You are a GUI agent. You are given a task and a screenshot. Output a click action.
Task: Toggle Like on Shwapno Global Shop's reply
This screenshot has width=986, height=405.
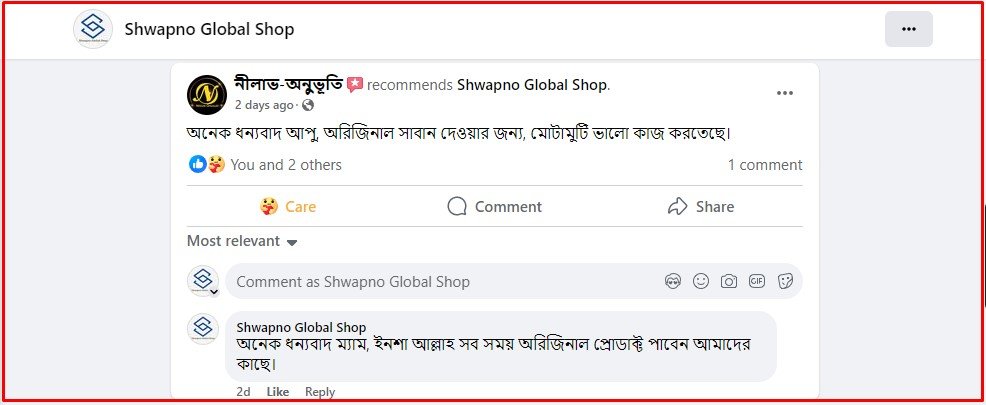[x=277, y=392]
